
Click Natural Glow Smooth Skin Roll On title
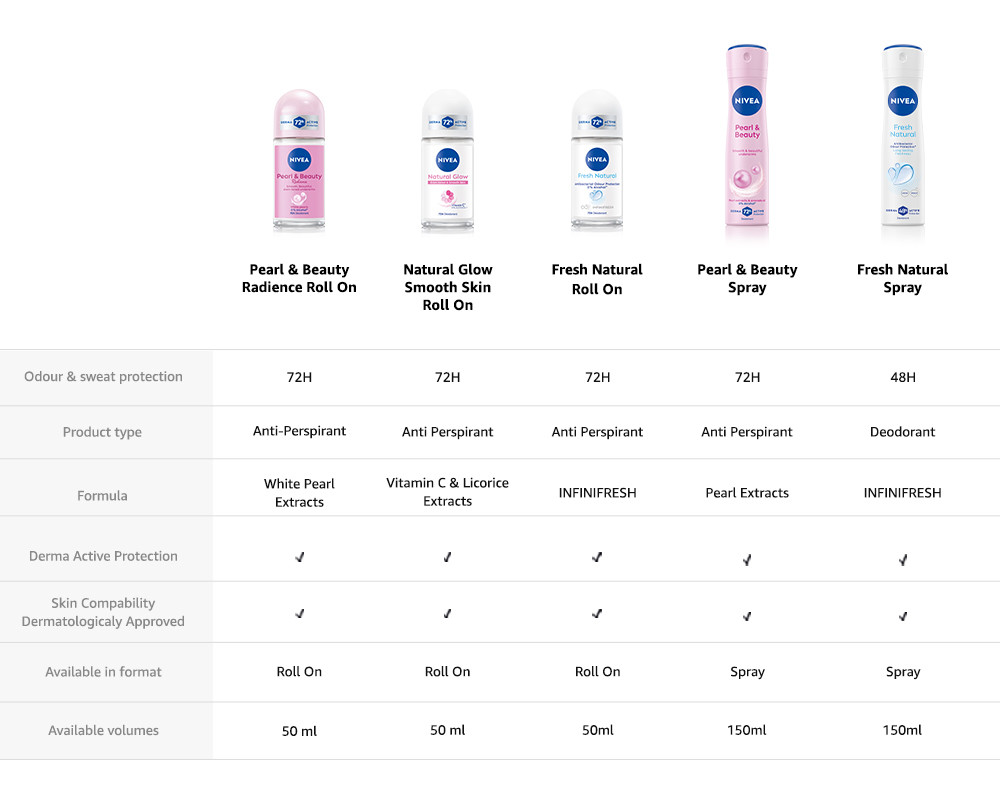point(447,287)
